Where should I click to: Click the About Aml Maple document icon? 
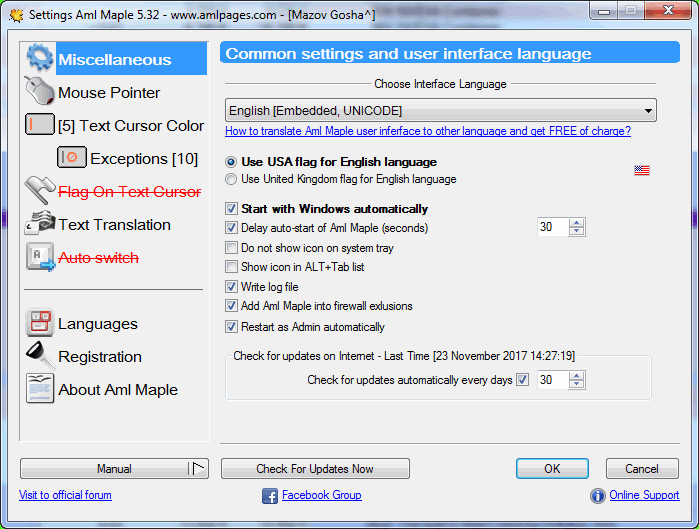tap(40, 389)
